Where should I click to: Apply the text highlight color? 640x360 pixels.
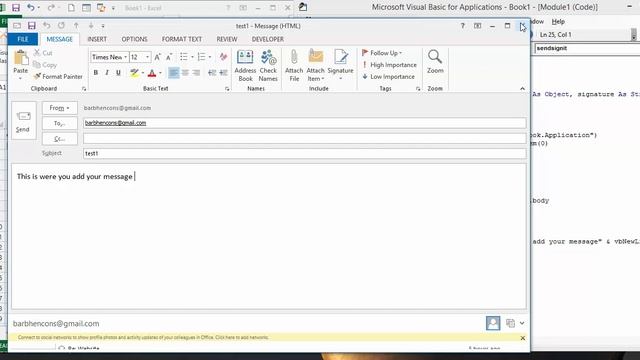click(134, 73)
